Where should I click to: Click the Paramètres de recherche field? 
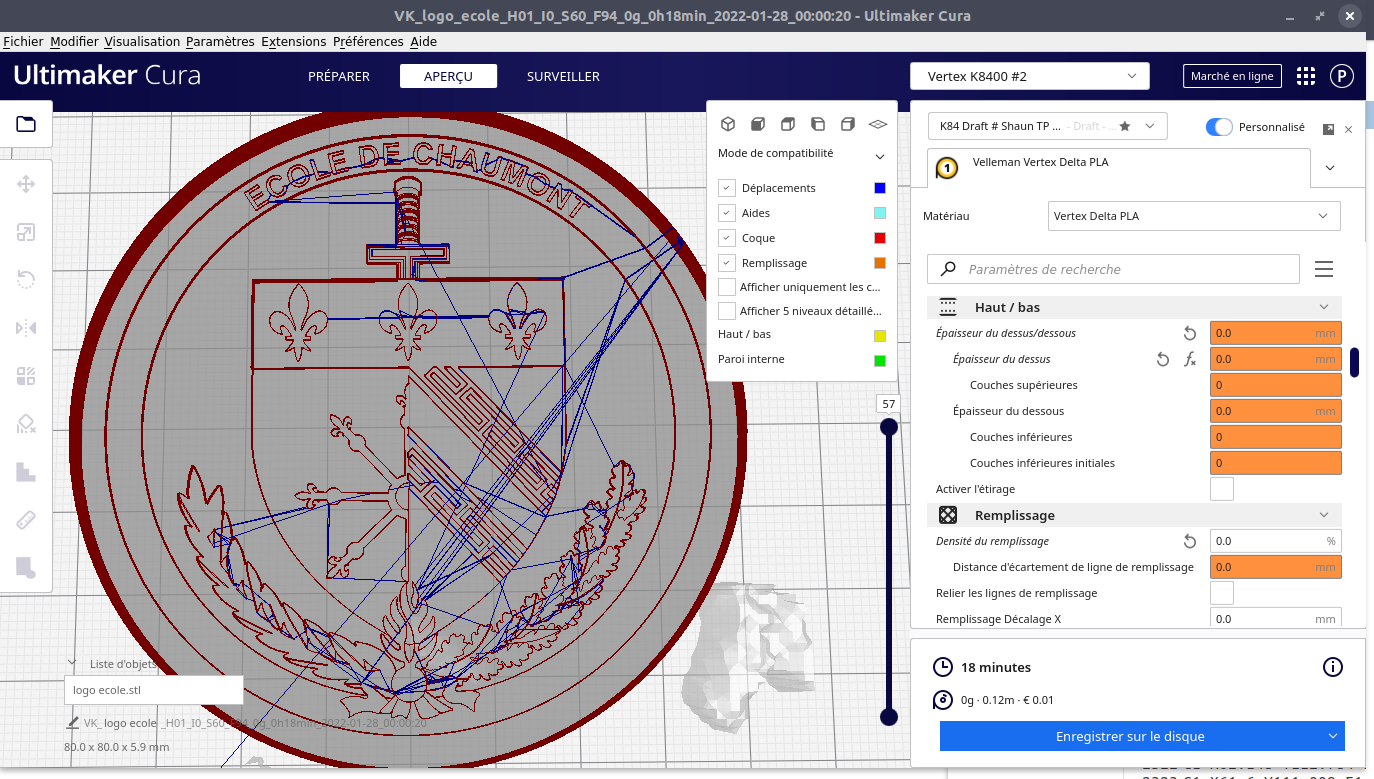coord(1113,269)
